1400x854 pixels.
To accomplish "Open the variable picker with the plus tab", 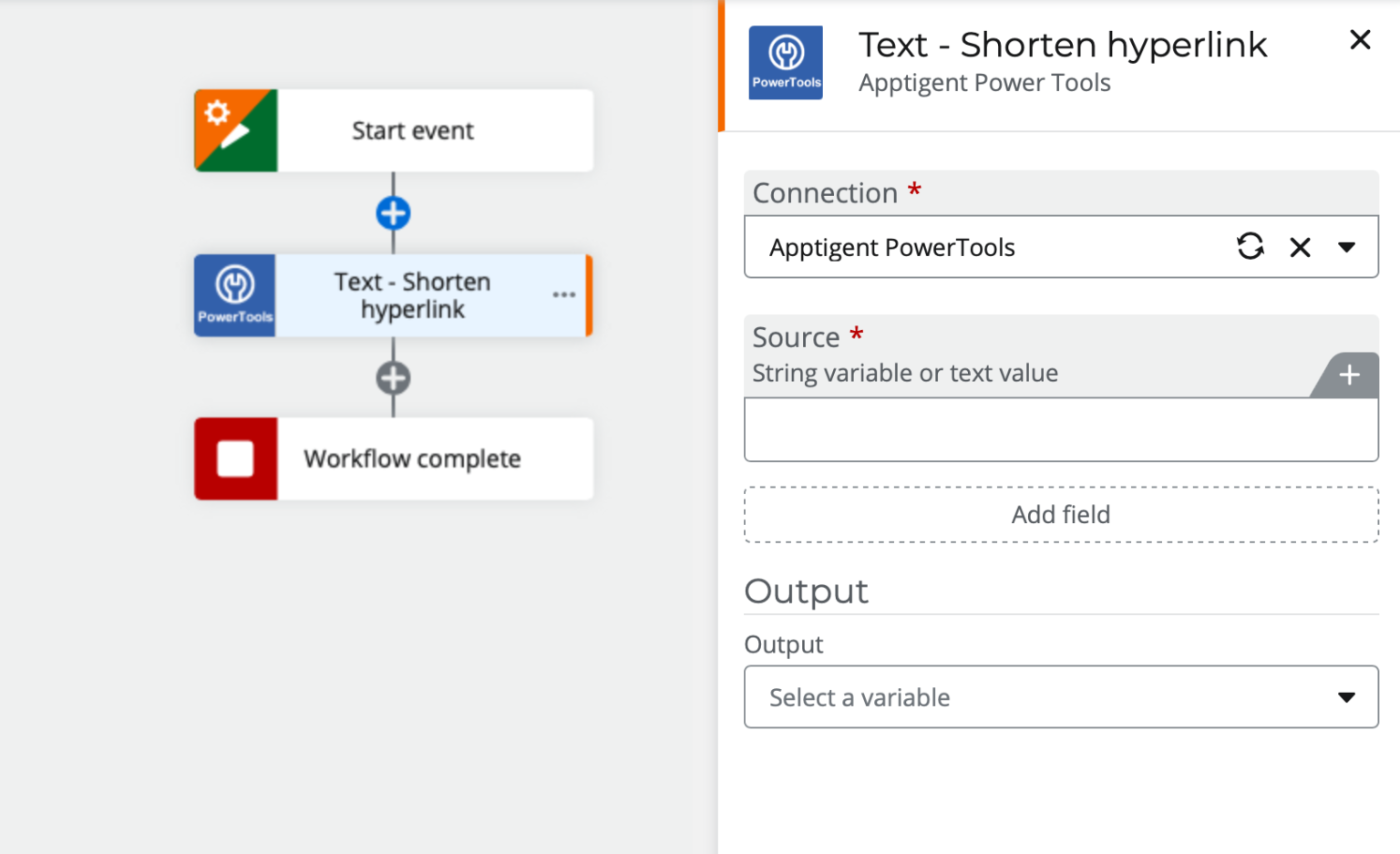I will coord(1349,375).
